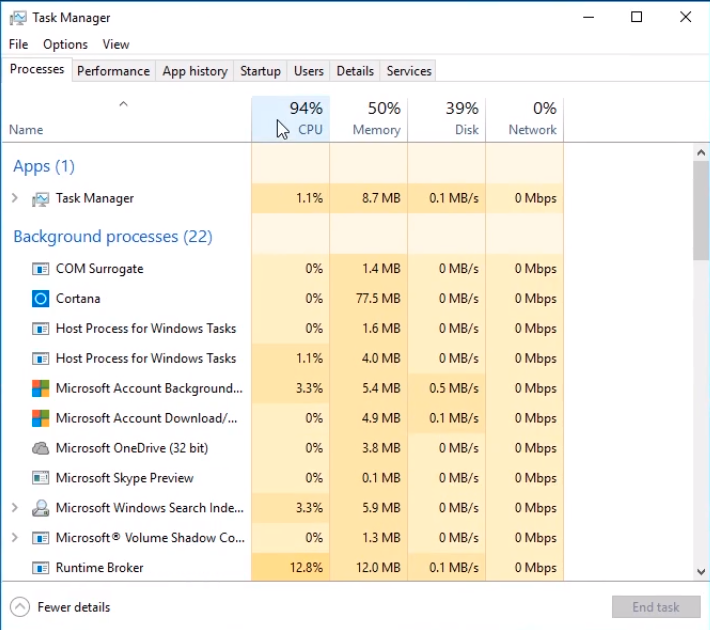This screenshot has height=630, width=710.
Task: Click the Volume Shadow Copy icon
Action: 40,538
